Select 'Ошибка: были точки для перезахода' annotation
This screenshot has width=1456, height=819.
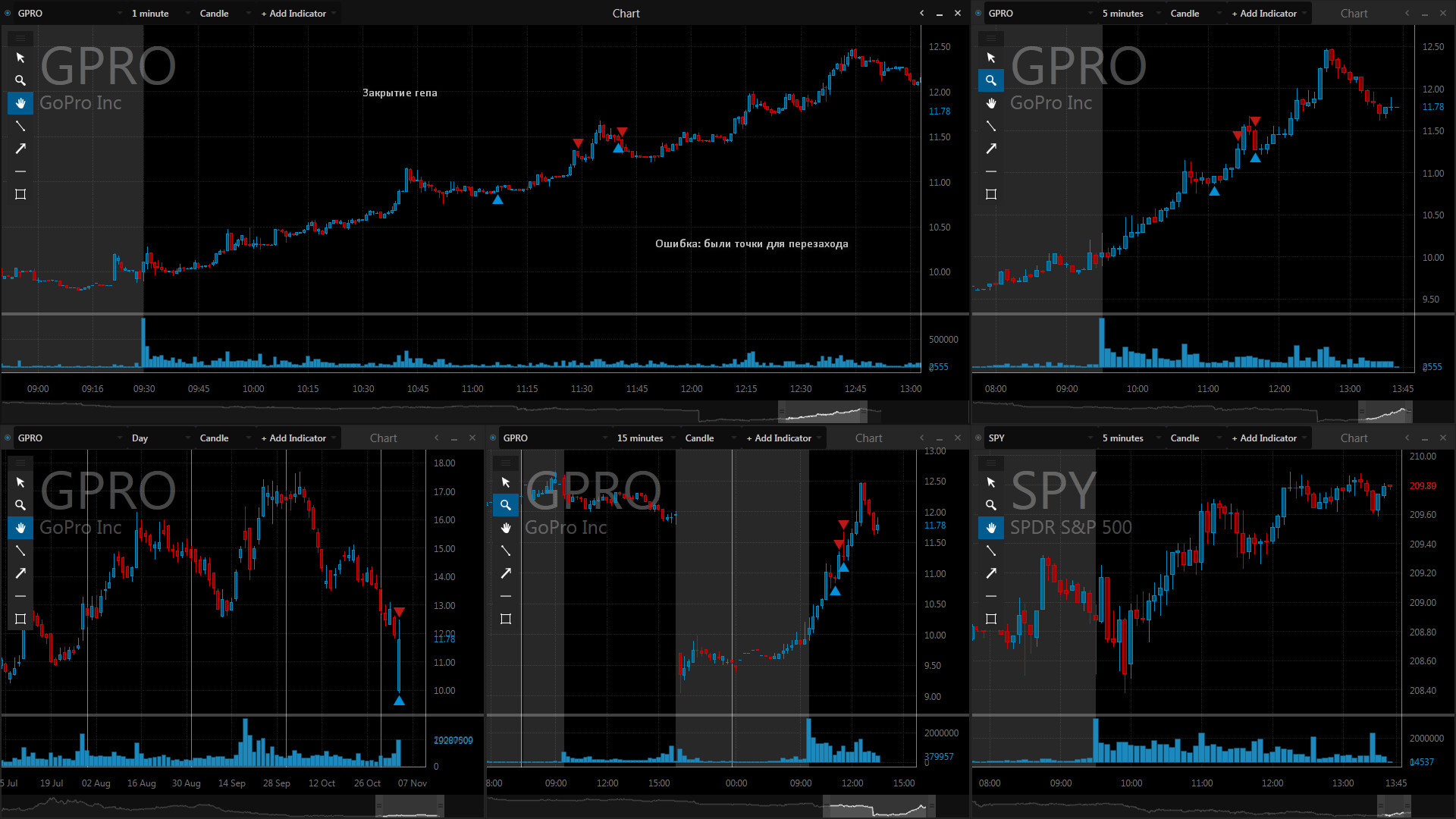click(x=752, y=243)
